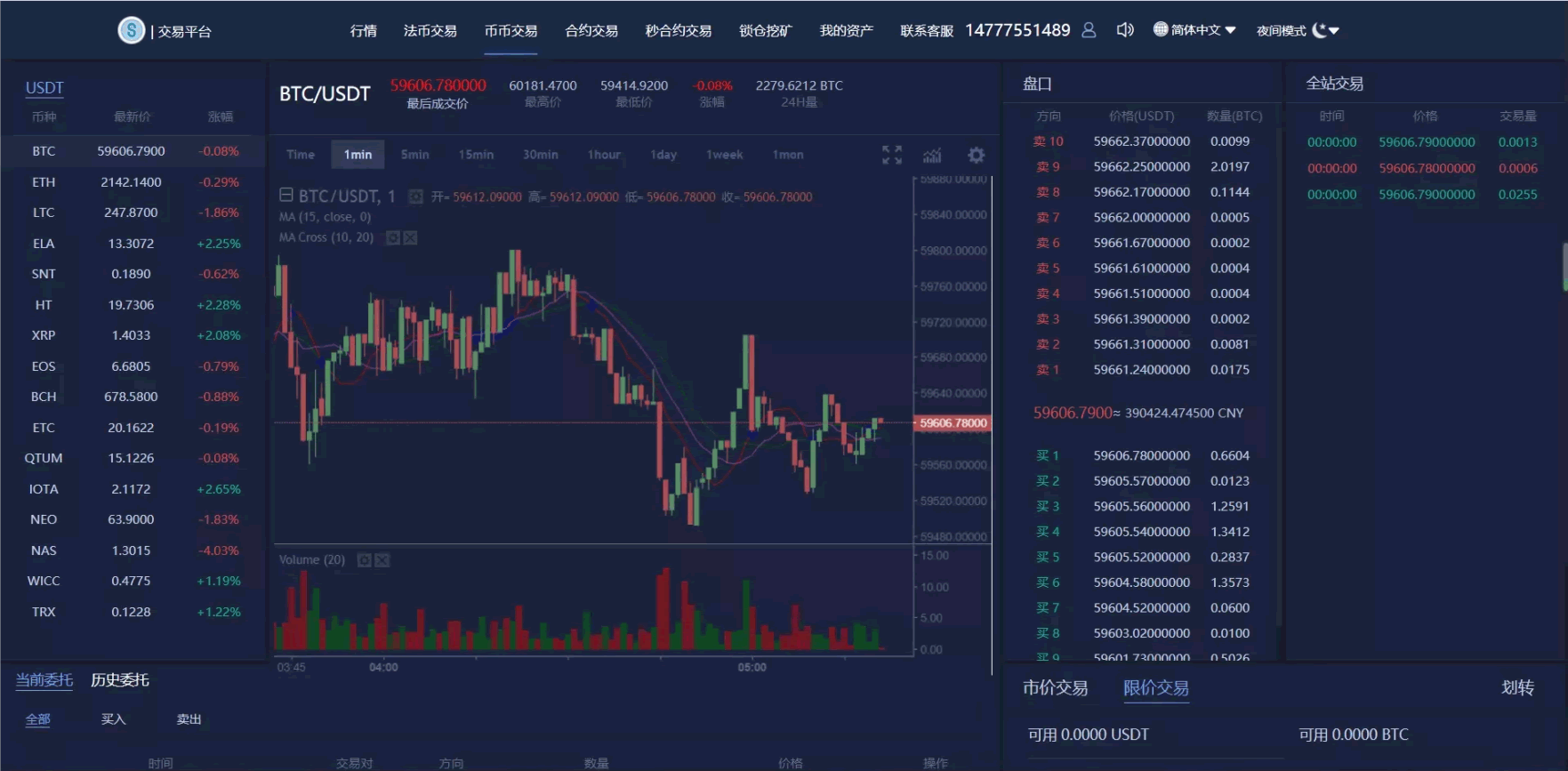This screenshot has height=771, width=1568.
Task: Click the user account profile icon
Action: [1089, 30]
